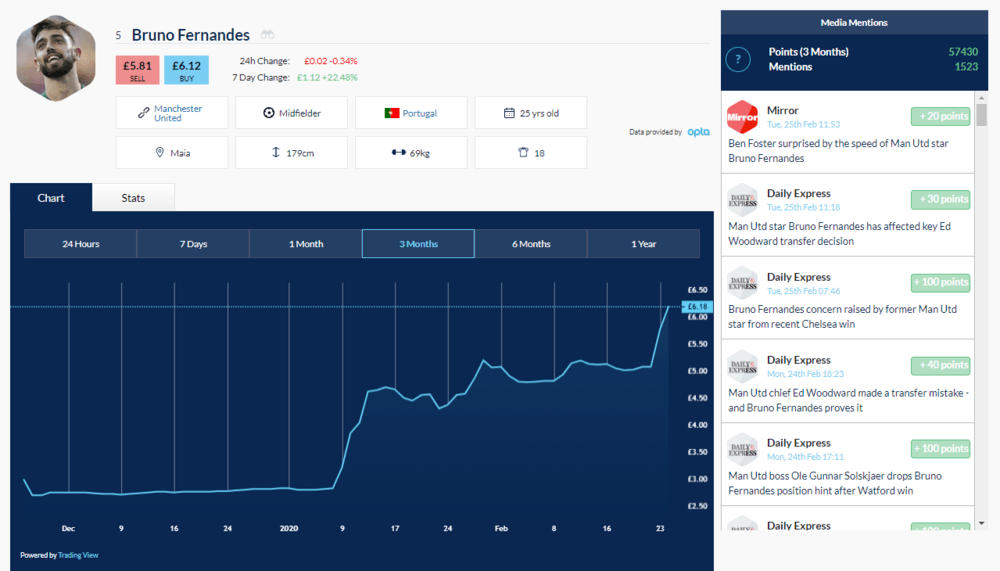Click the link icon beside Manchester United
The height and width of the screenshot is (571, 1000).
143,113
